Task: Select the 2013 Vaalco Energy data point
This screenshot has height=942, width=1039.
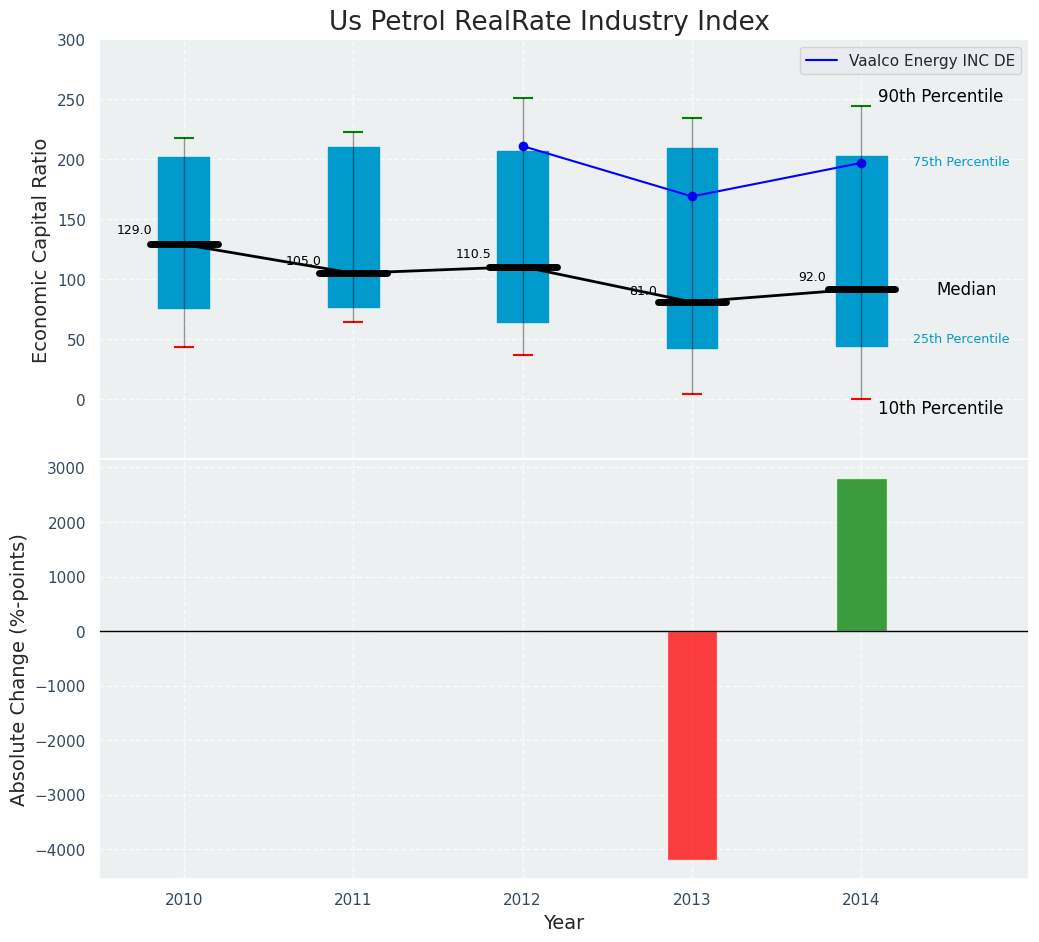Action: pos(692,196)
